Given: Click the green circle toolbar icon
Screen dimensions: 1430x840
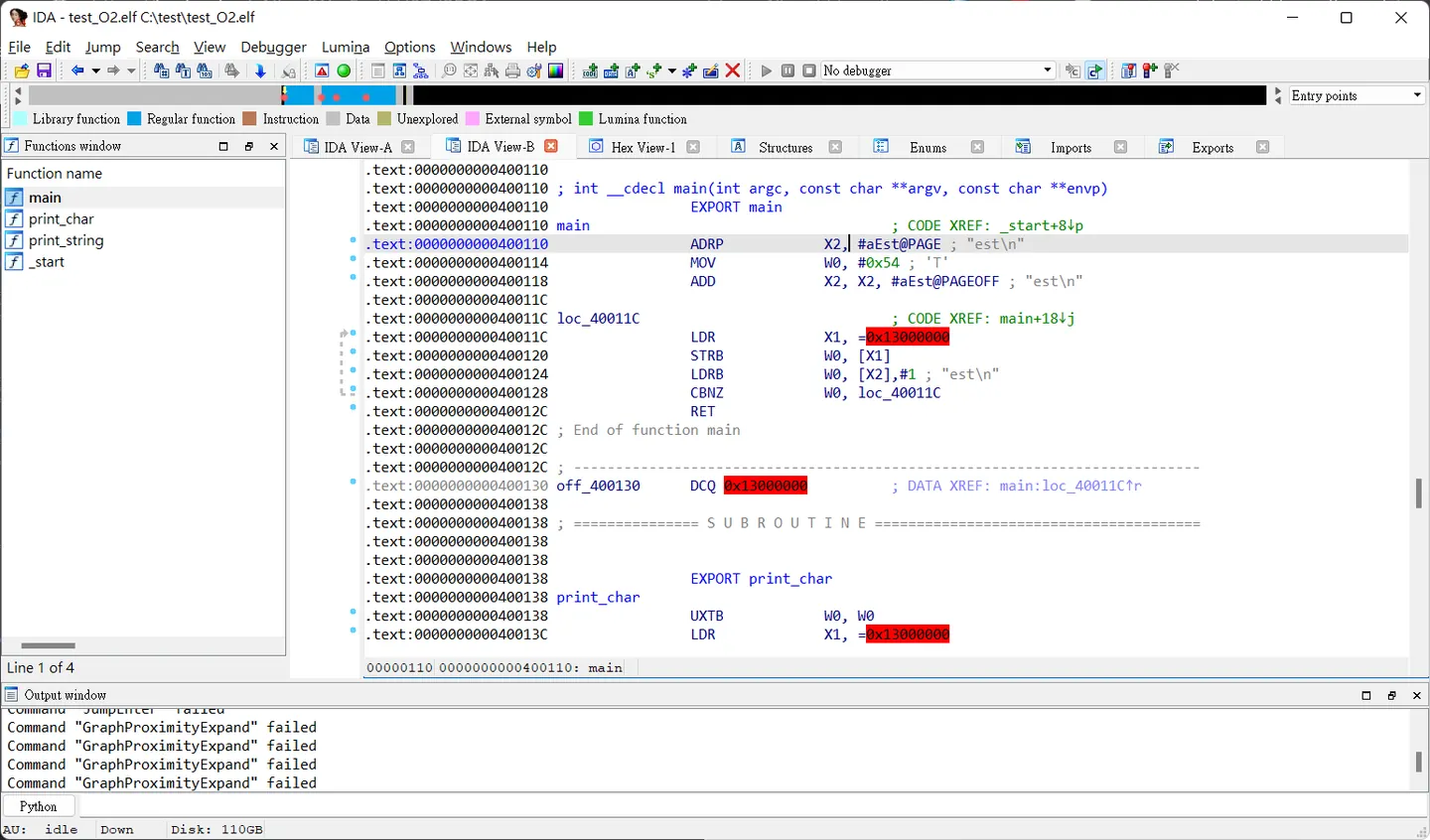Looking at the screenshot, I should tap(344, 70).
